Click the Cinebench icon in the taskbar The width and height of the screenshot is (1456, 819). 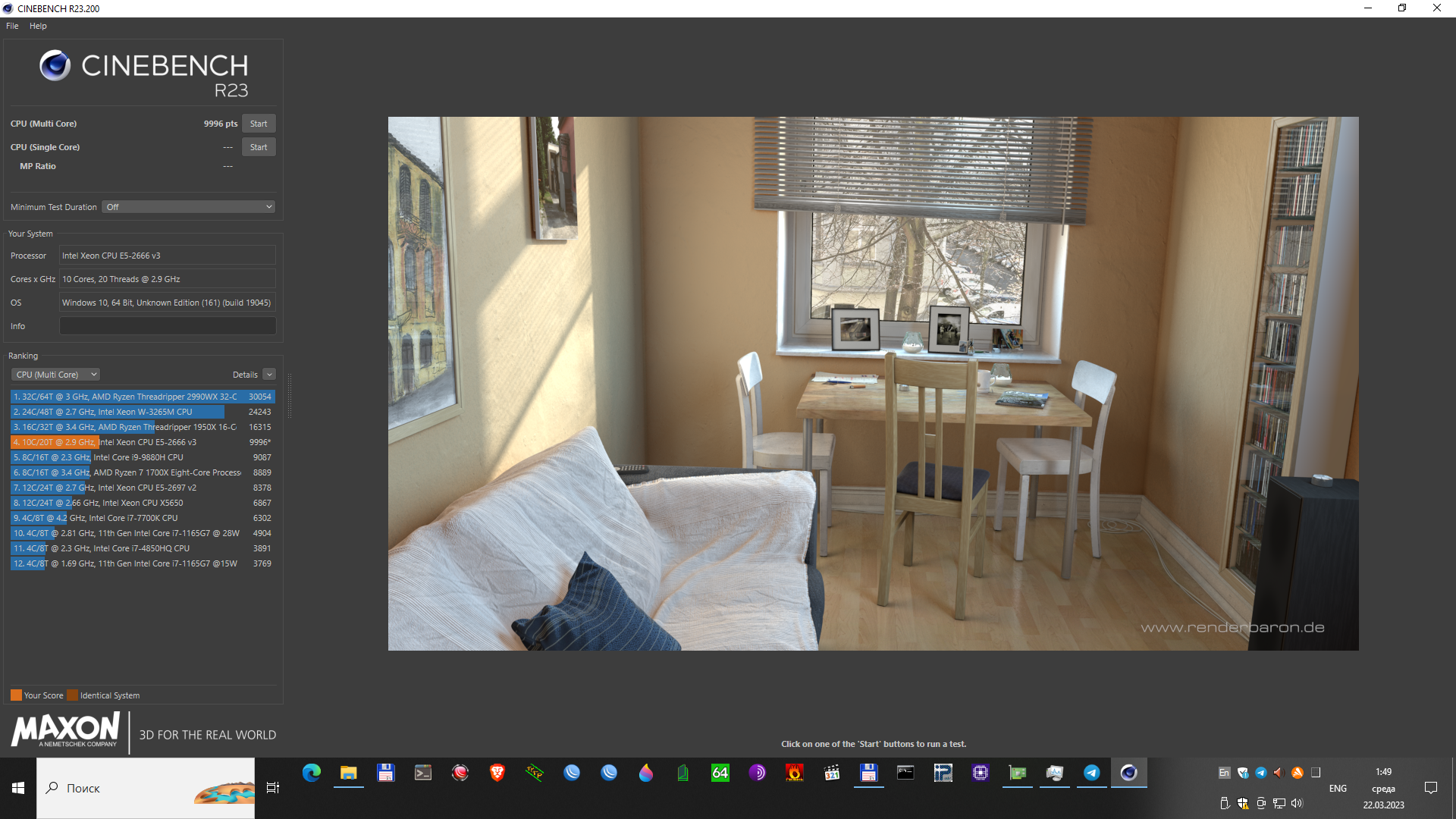pyautogui.click(x=1128, y=773)
